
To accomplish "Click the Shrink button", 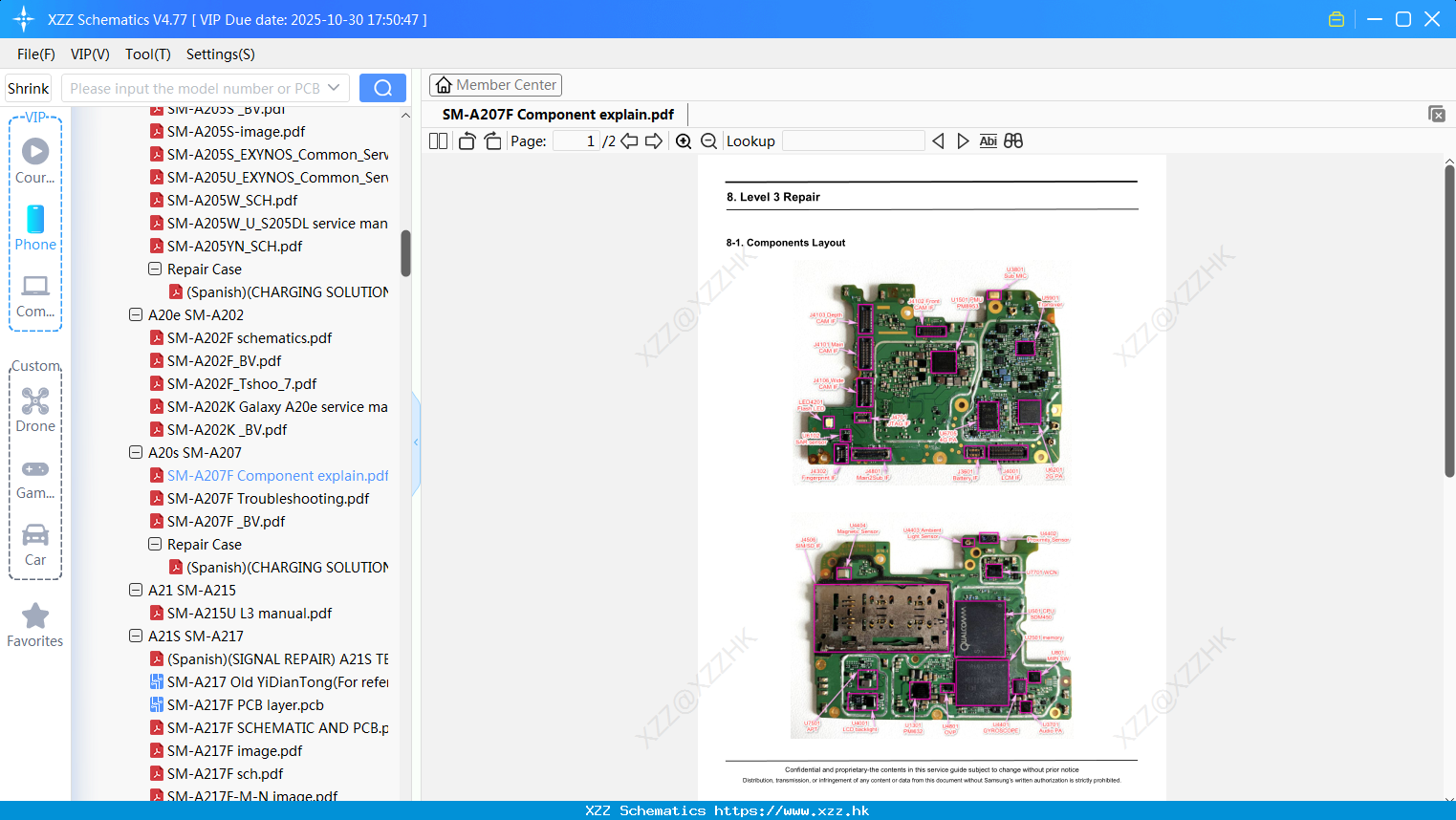I will [x=29, y=88].
